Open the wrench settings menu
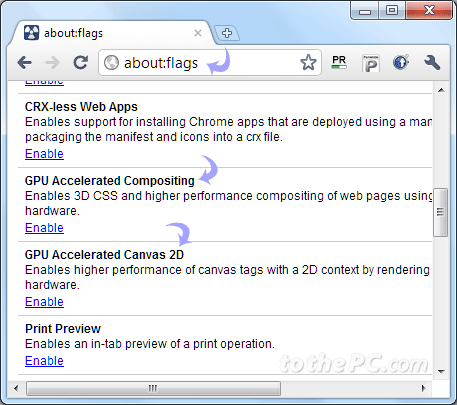This screenshot has width=457, height=405. [432, 62]
